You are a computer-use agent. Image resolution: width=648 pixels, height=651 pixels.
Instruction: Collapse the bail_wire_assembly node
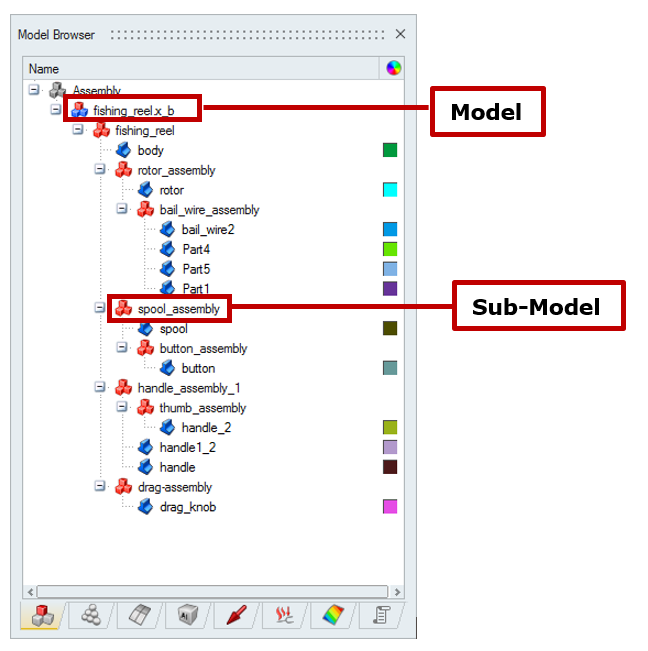122,210
